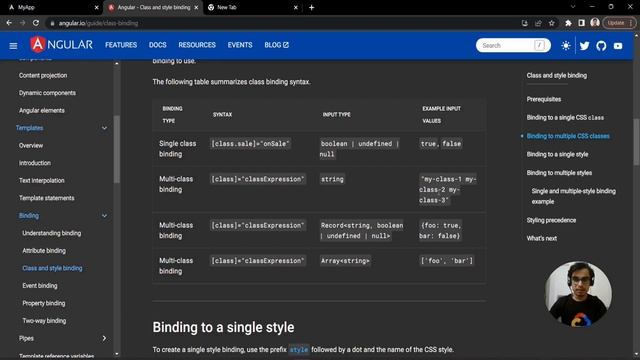Open Introduction in the sidebar
This screenshot has width=640, height=360.
pyautogui.click(x=35, y=163)
